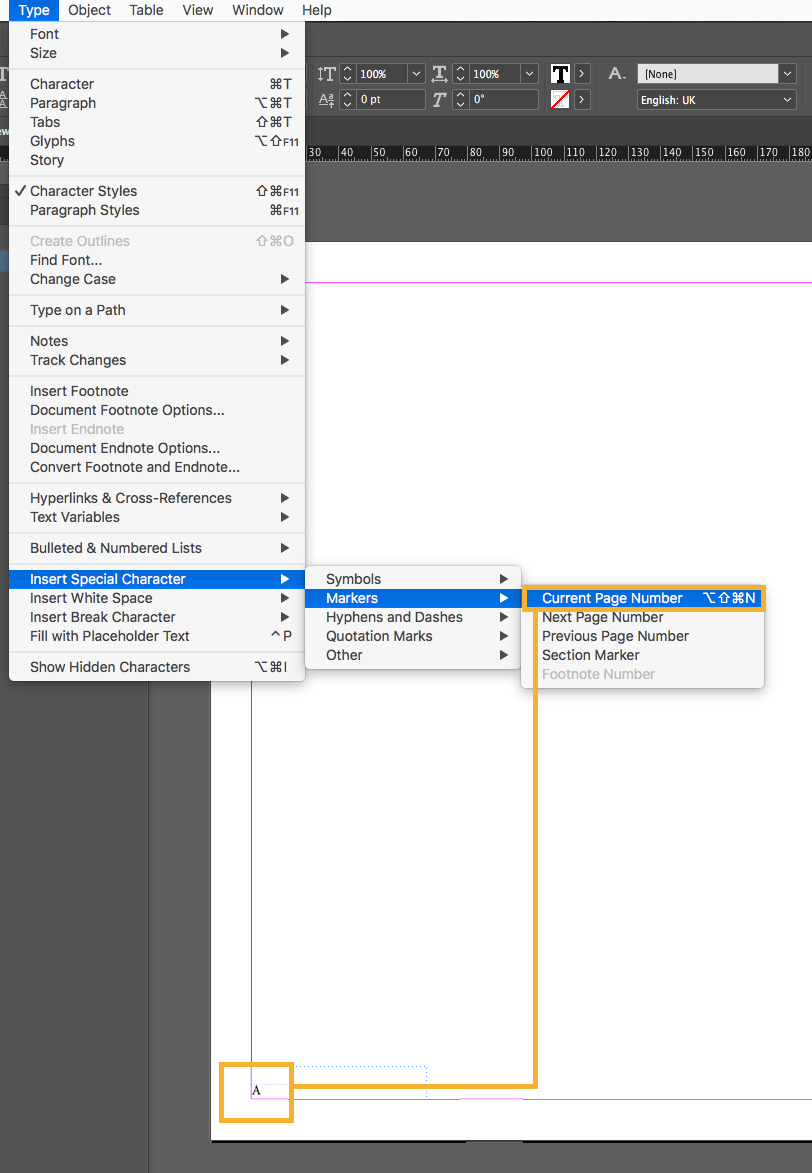Open the [None] character style dropdown
The height and width of the screenshot is (1173, 812).
pyautogui.click(x=787, y=74)
